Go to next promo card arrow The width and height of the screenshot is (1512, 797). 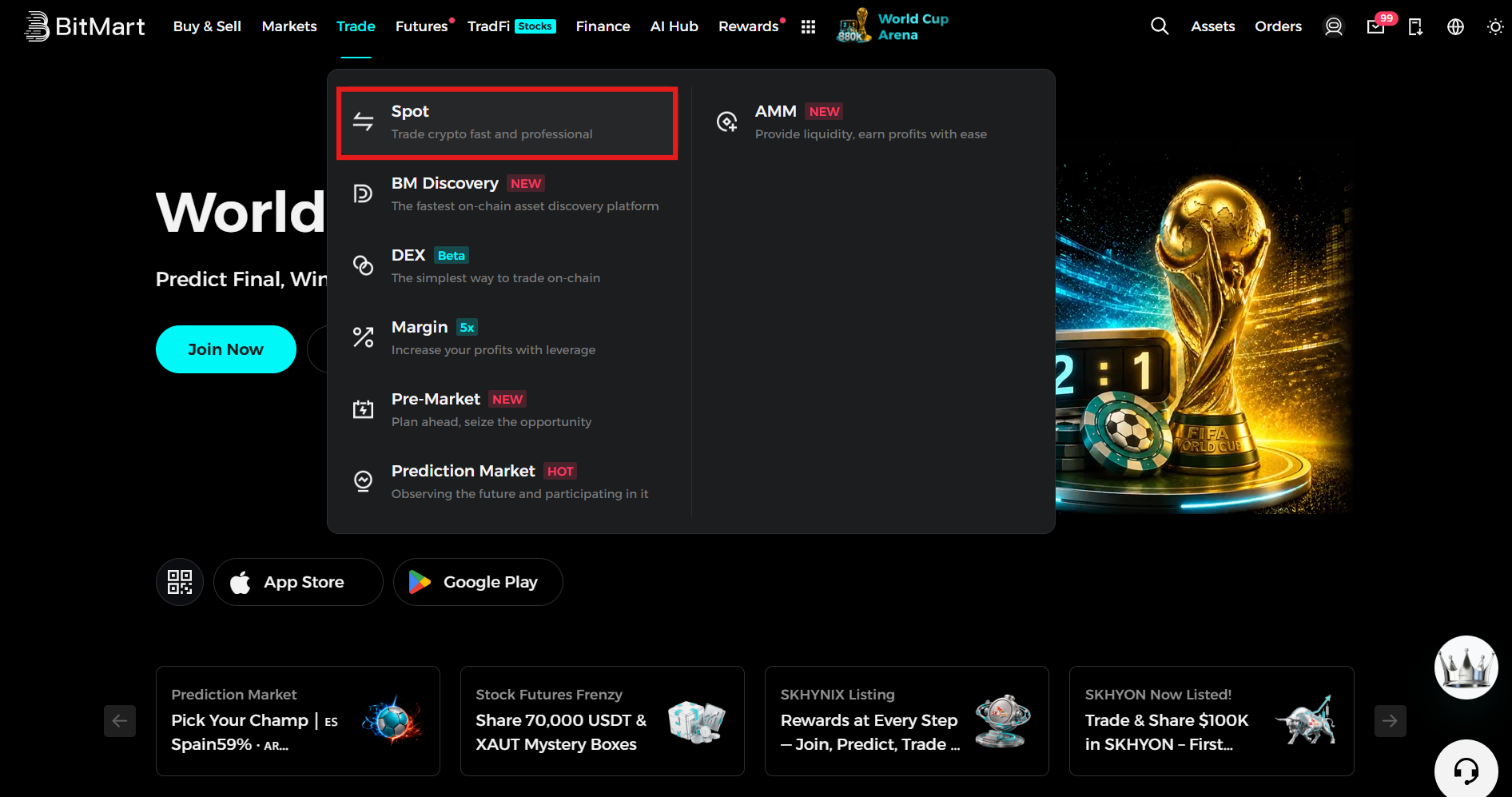pos(1391,721)
